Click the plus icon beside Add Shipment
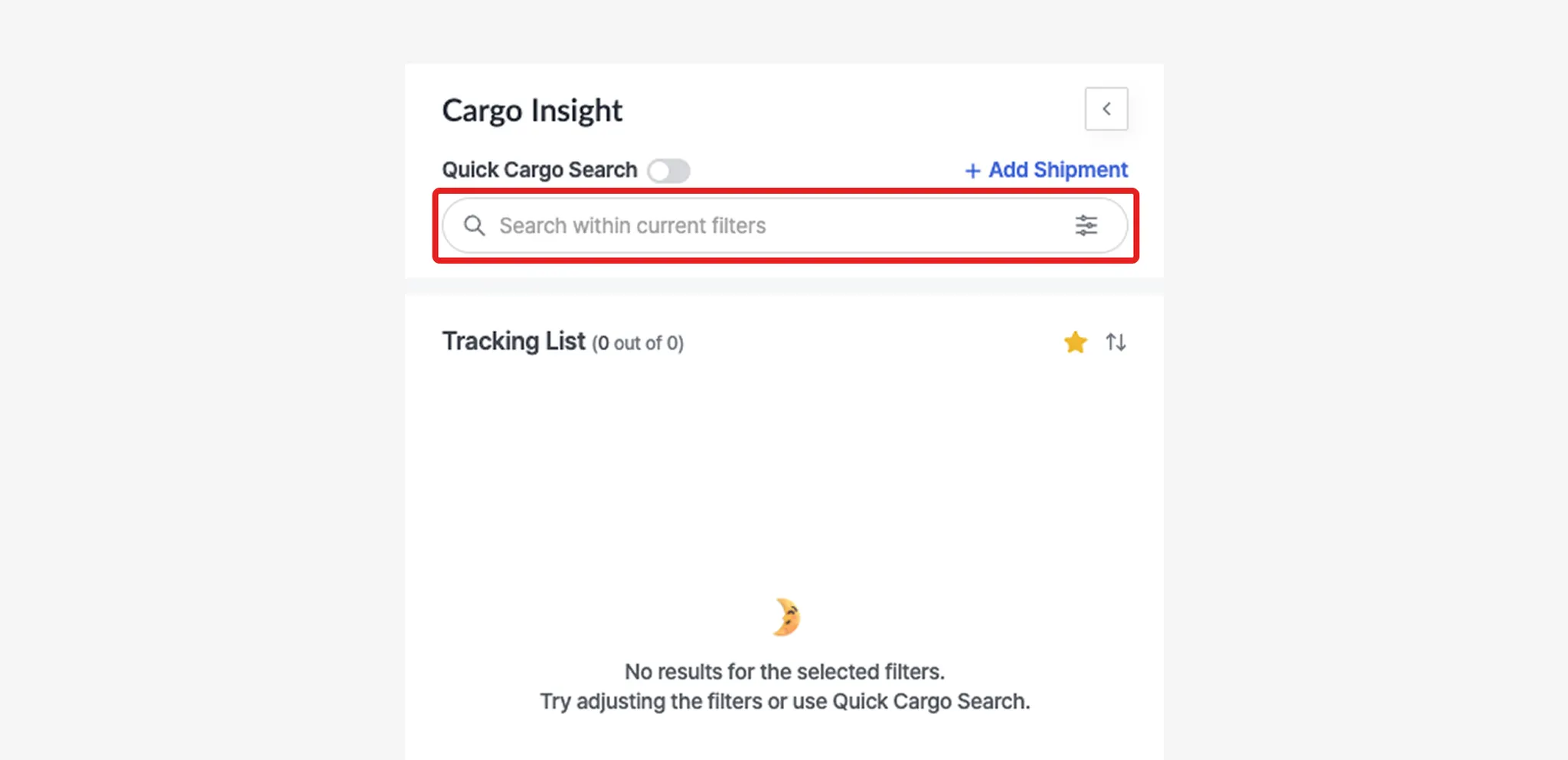The width and height of the screenshot is (1568, 760). [972, 171]
